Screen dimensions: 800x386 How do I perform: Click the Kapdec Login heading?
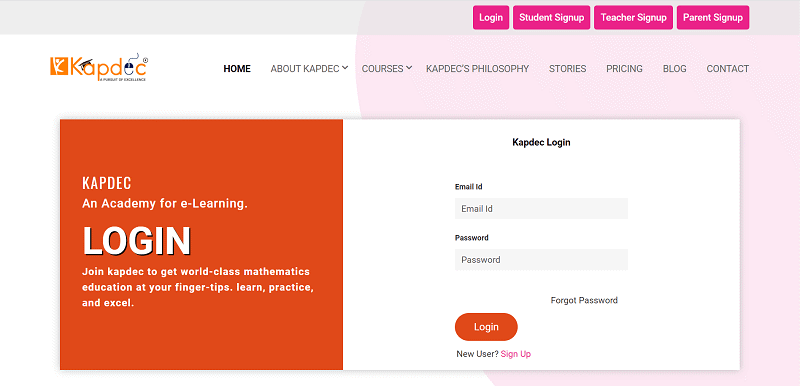click(x=541, y=142)
